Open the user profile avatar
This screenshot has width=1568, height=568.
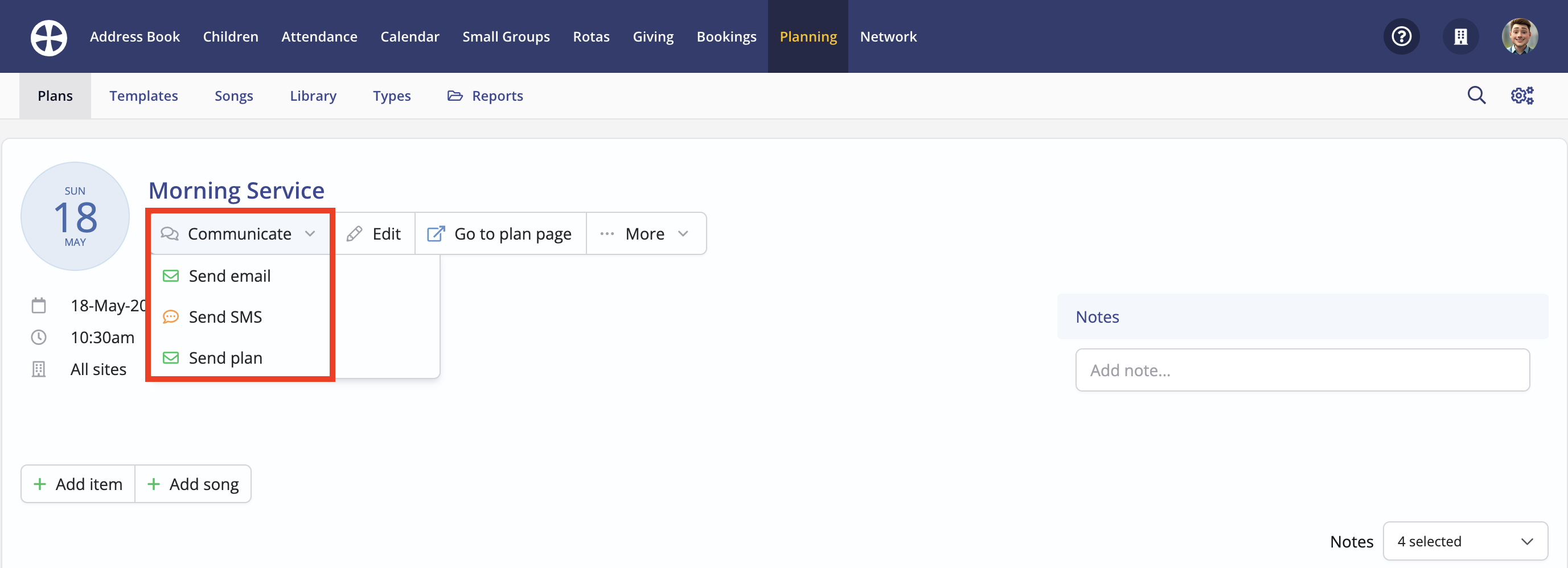point(1519,36)
